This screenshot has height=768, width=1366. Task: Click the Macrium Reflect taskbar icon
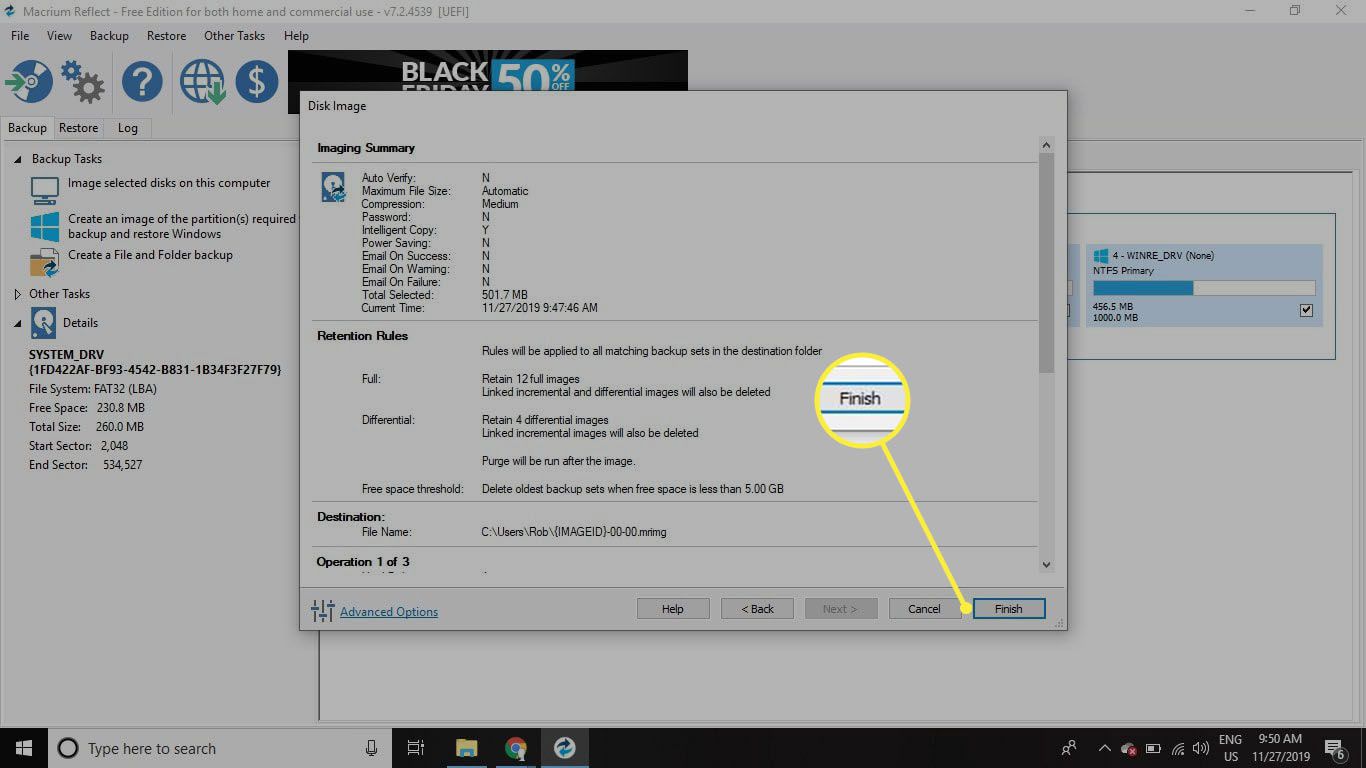tap(564, 748)
